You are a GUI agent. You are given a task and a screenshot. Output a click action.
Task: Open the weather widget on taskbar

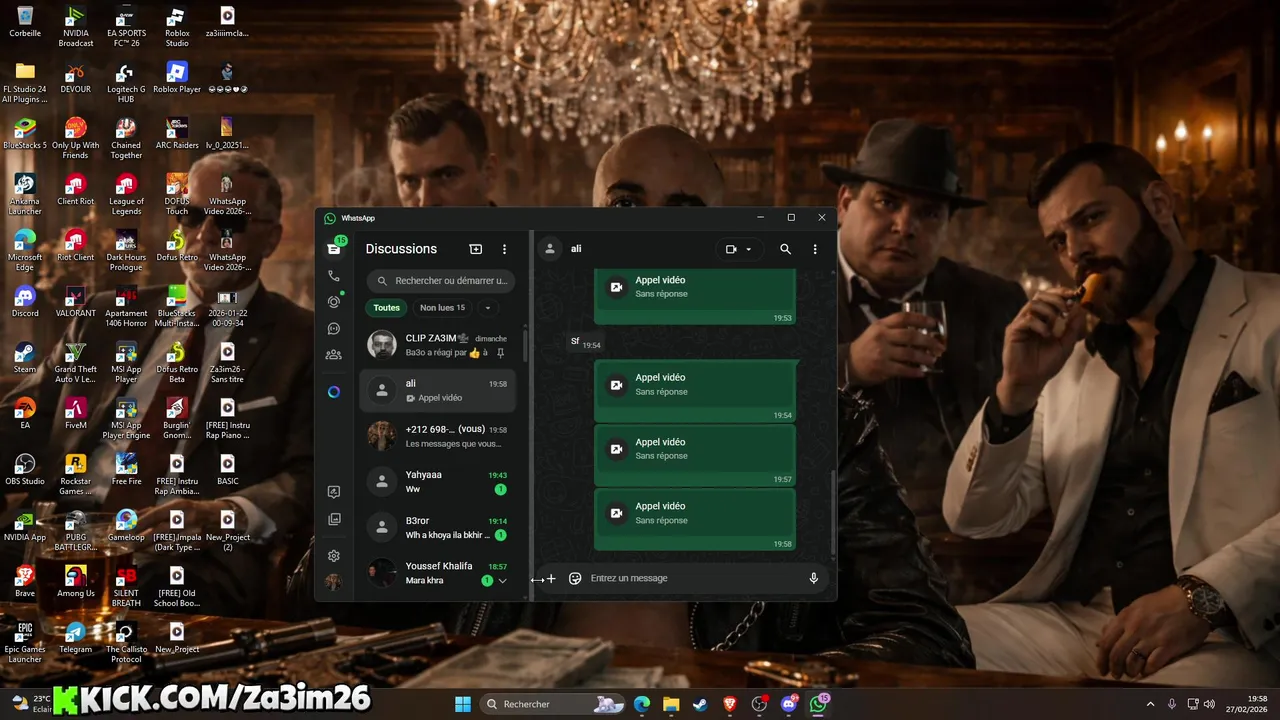tap(31, 703)
